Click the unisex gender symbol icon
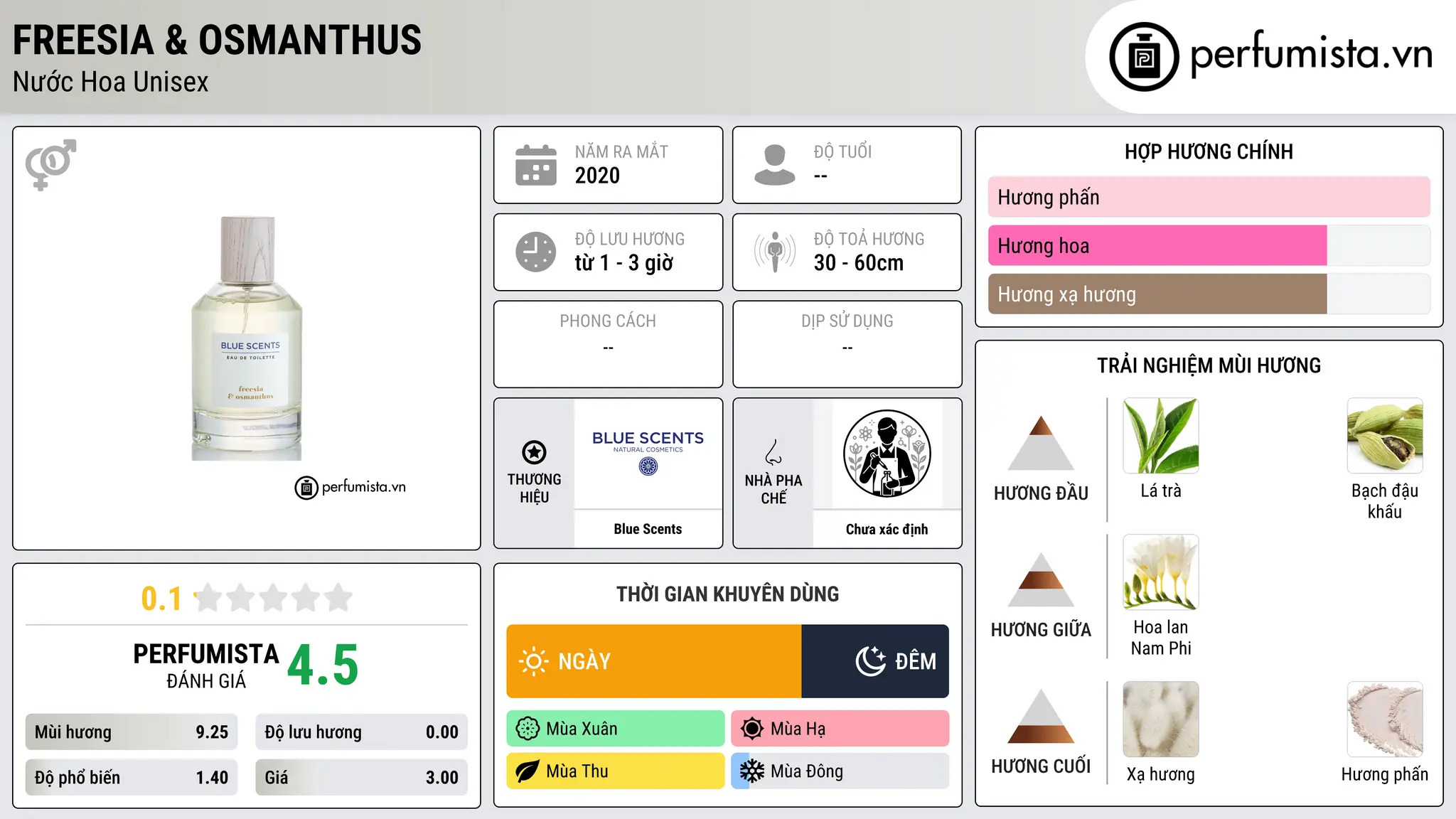Screen dimensions: 1456x819 tap(50, 165)
